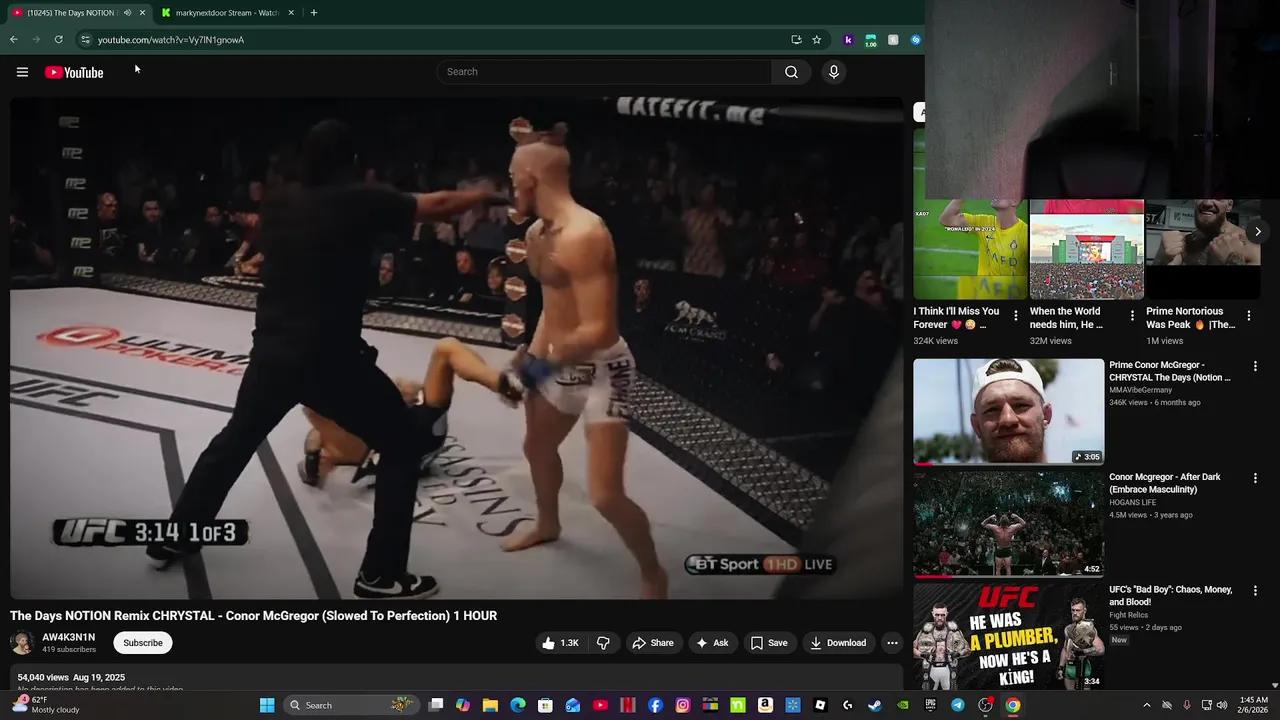The width and height of the screenshot is (1280, 720).
Task: Open Amazon from taskbar
Action: pos(765,705)
